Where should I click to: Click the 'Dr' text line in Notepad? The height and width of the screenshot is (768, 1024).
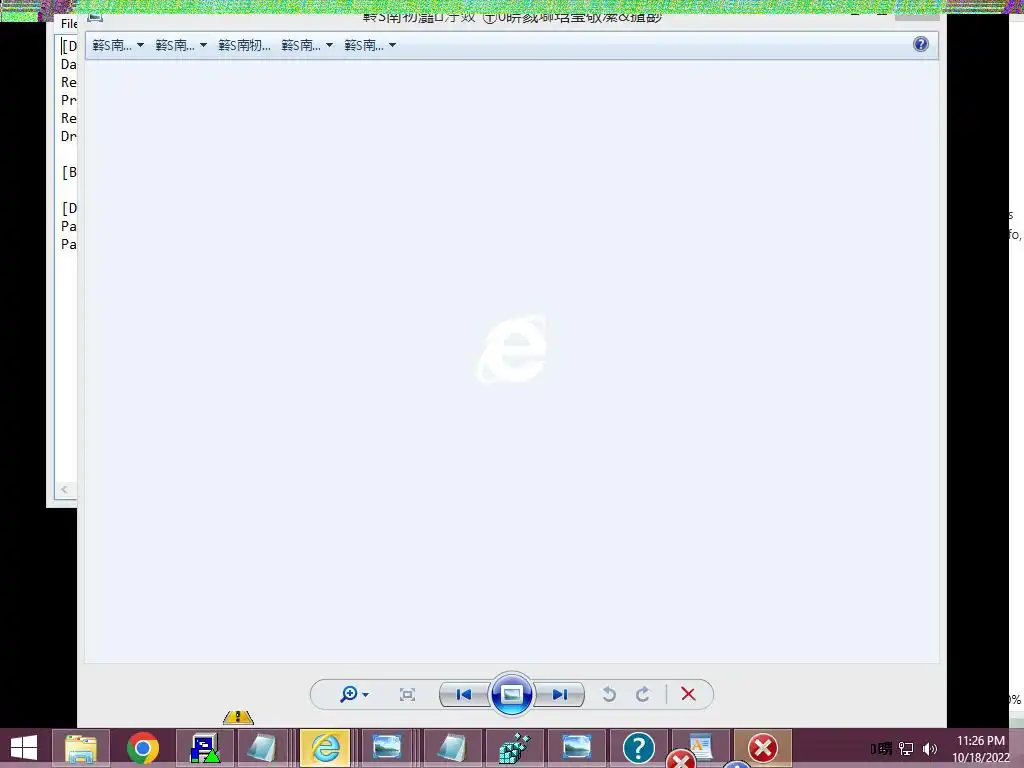(x=69, y=136)
